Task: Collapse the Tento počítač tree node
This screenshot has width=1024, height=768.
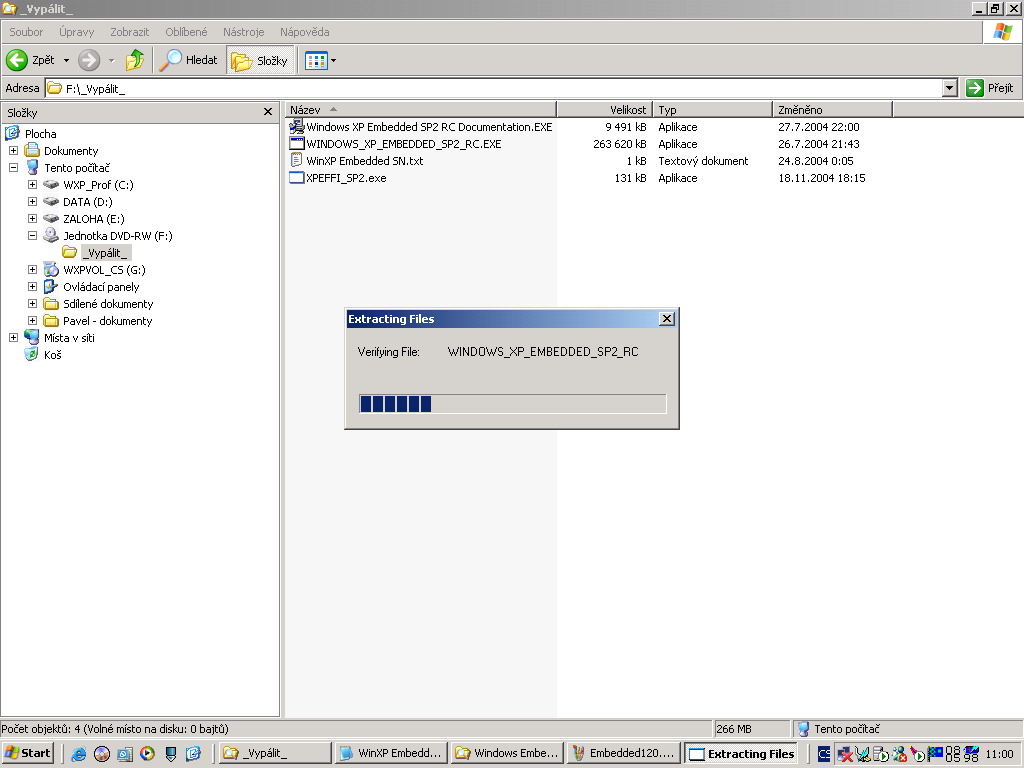Action: coord(13,168)
